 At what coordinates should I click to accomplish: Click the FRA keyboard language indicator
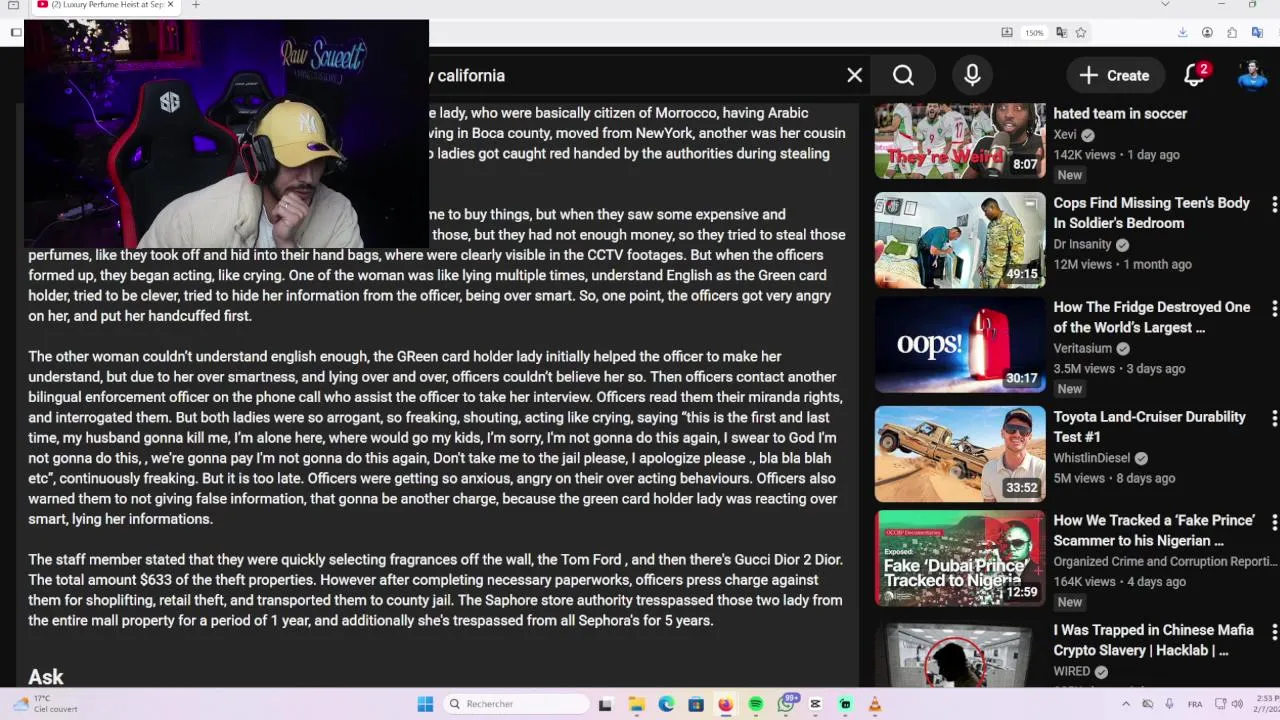pyautogui.click(x=1195, y=704)
